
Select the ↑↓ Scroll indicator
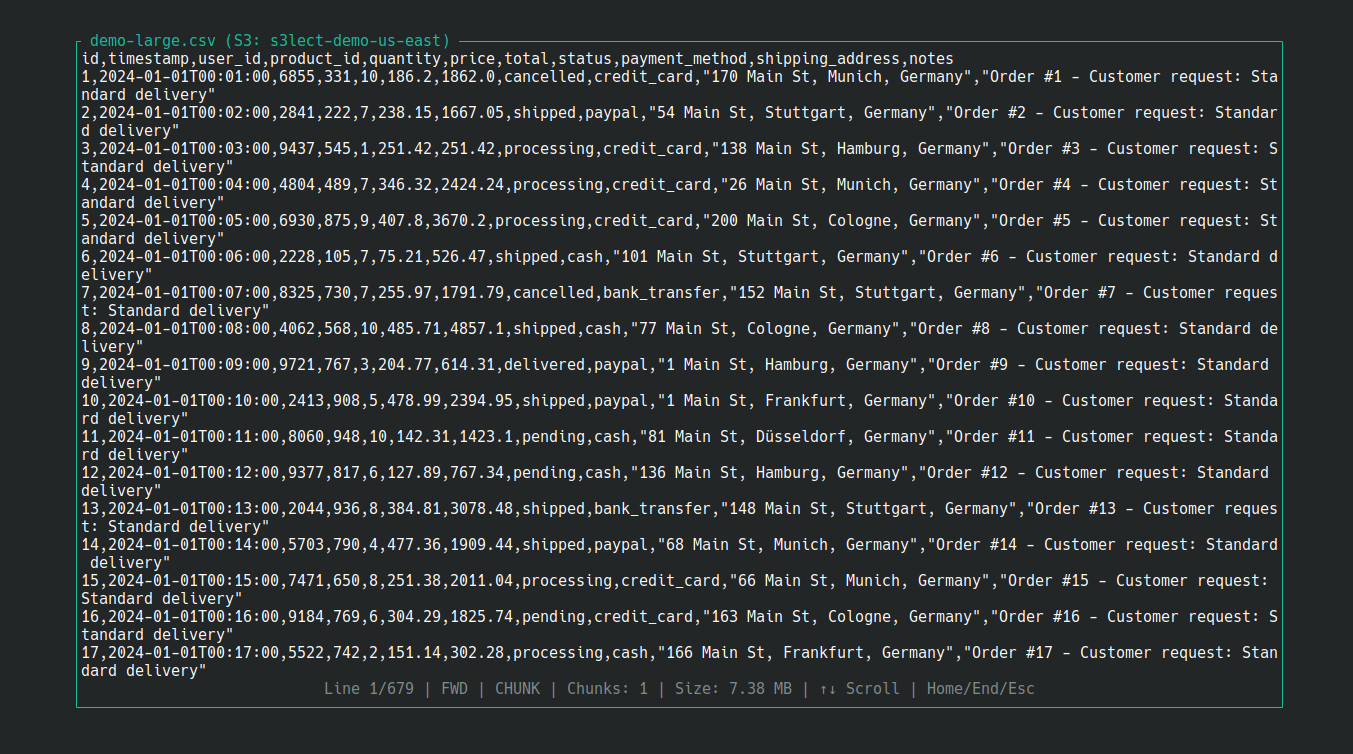click(x=861, y=688)
